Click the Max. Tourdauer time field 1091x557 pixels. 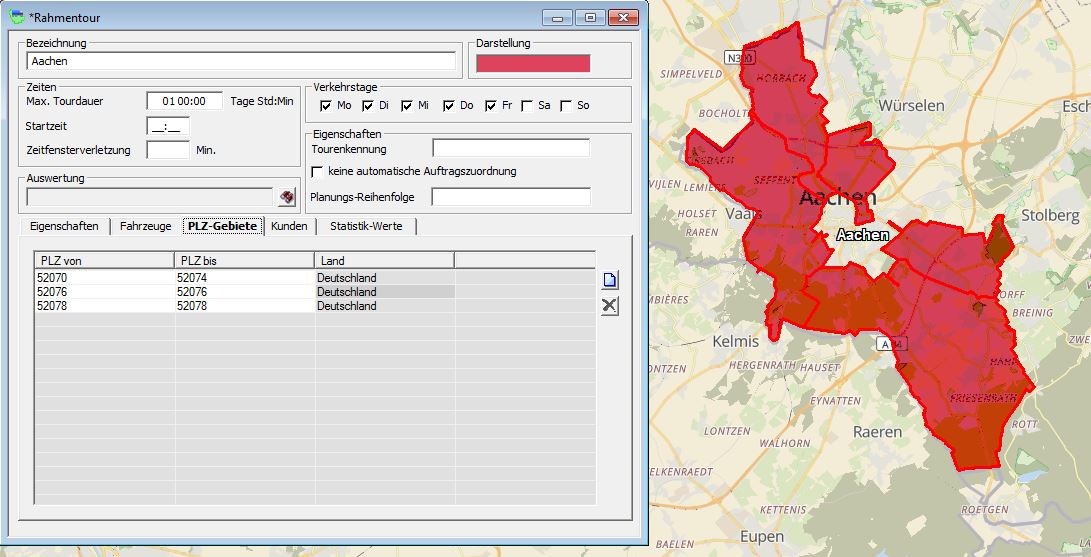(184, 101)
